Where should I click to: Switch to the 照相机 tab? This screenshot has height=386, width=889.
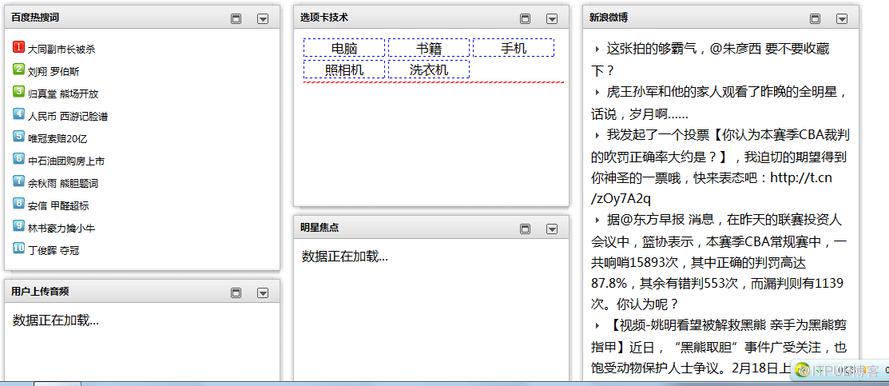pos(344,70)
